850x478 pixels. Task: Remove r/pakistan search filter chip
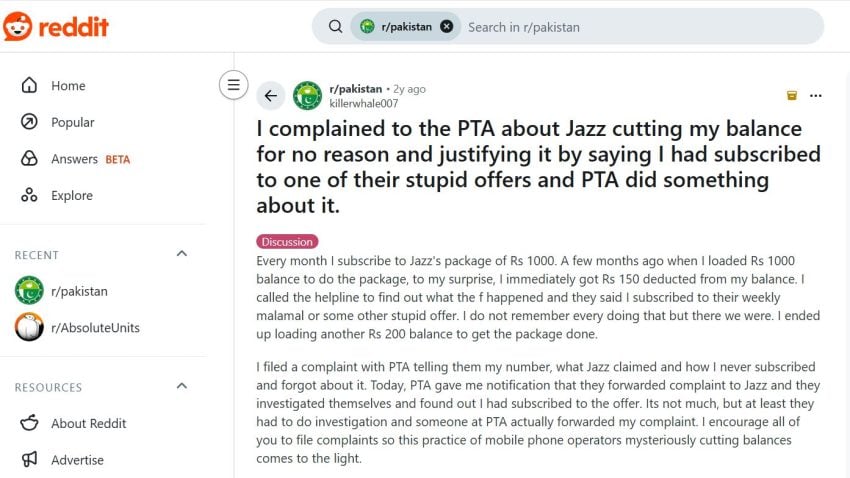click(x=446, y=27)
